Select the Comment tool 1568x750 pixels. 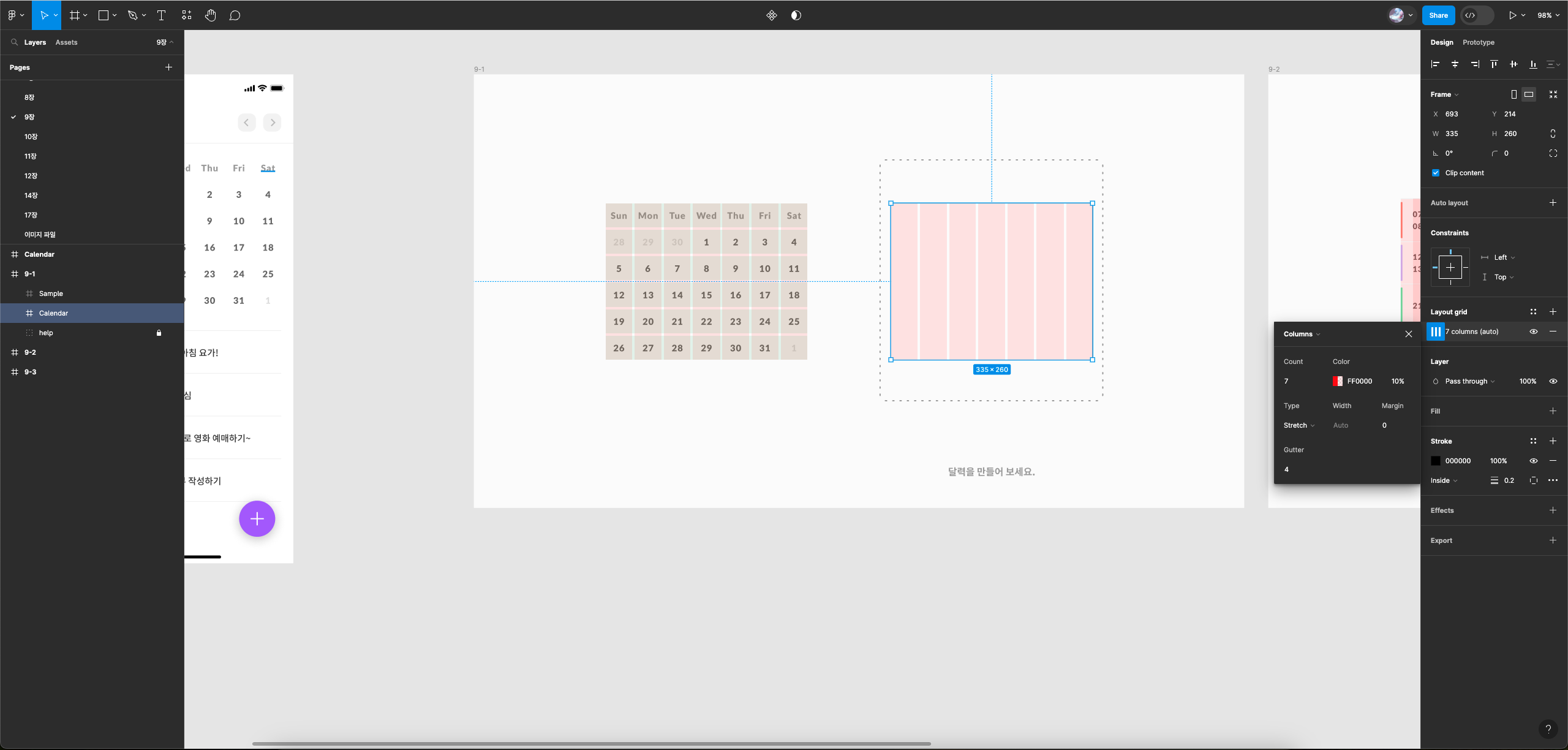pyautogui.click(x=235, y=15)
